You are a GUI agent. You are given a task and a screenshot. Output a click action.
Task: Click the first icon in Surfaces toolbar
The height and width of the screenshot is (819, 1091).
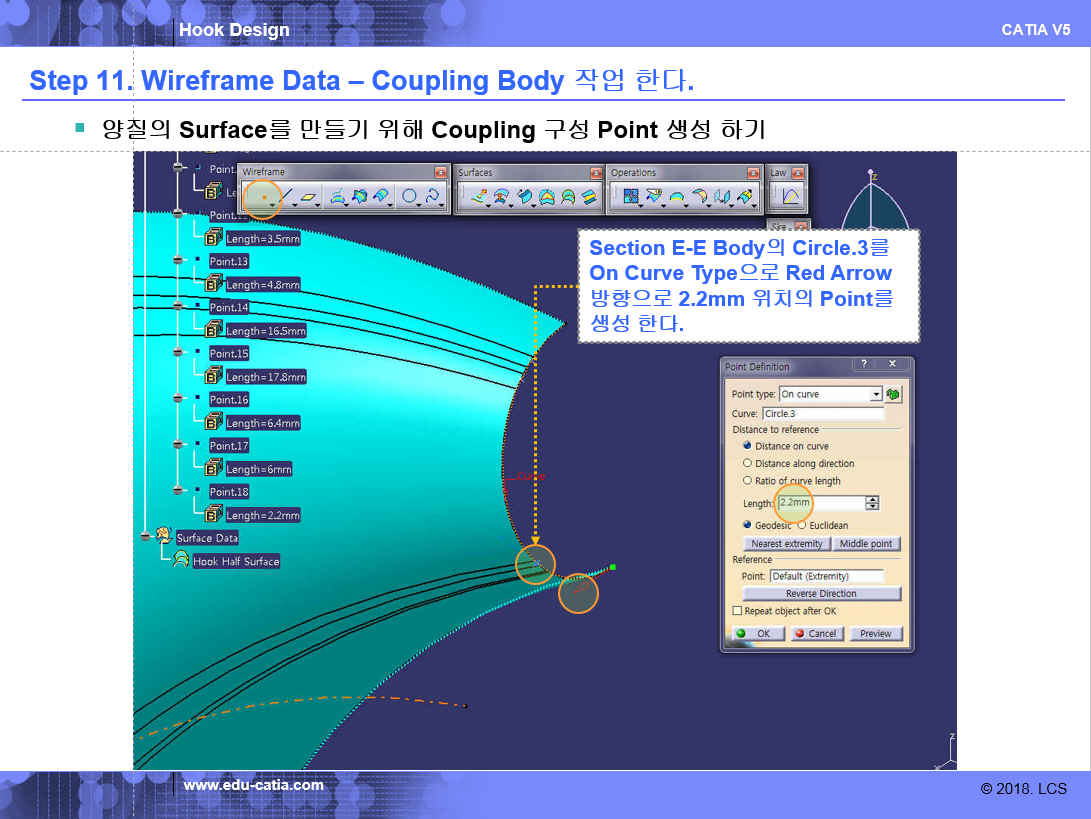[478, 198]
